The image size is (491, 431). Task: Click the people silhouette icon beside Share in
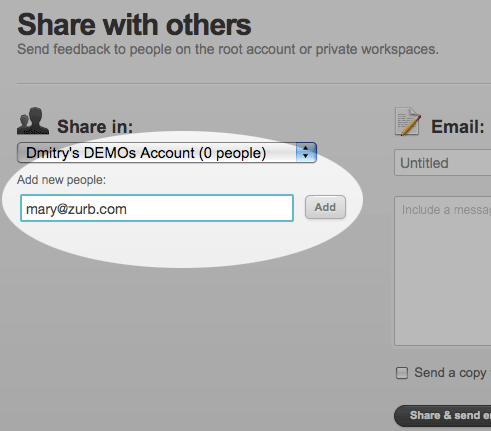pos(33,121)
